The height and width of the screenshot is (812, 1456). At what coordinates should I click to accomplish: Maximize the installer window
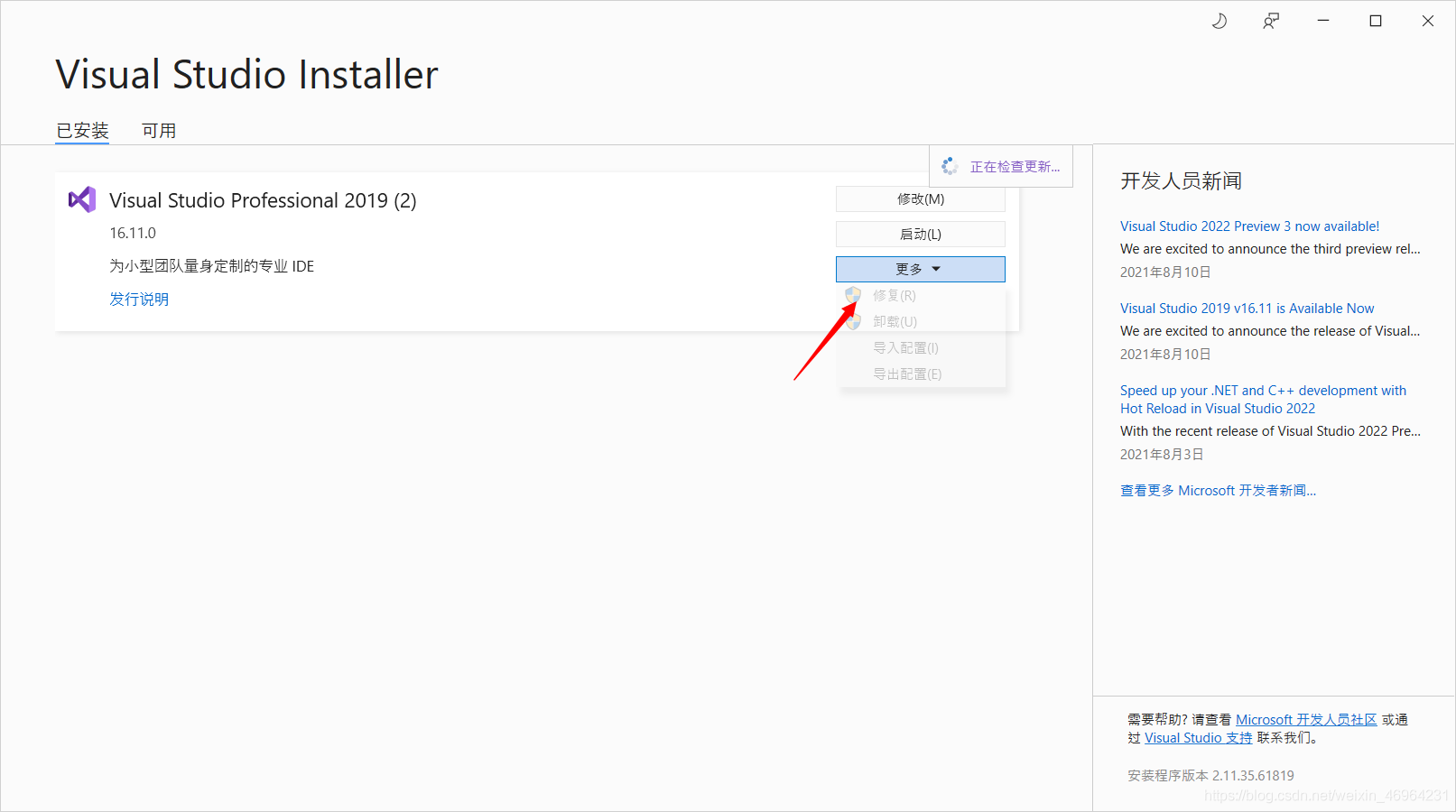point(1376,21)
